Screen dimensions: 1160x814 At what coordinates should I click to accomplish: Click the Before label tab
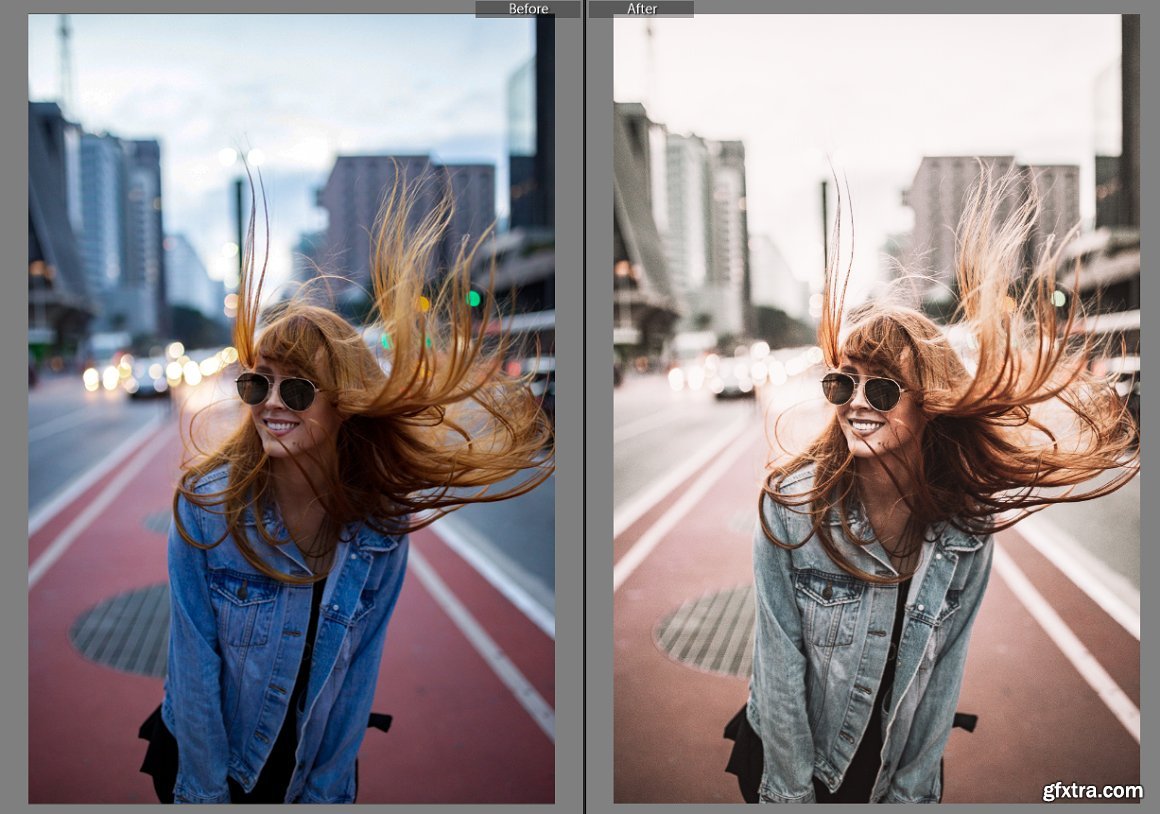click(527, 9)
